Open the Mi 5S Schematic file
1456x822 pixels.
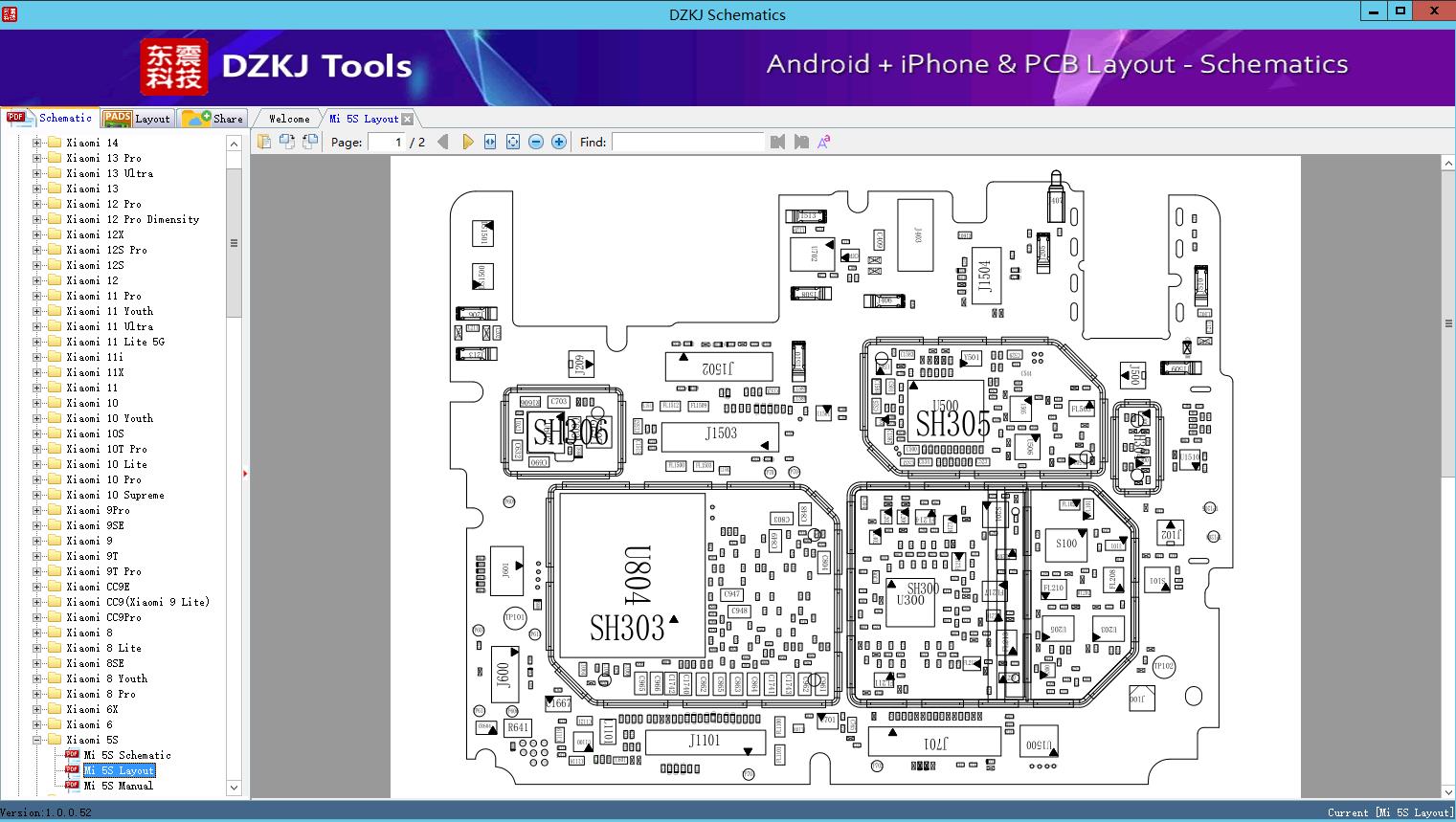pyautogui.click(x=127, y=755)
